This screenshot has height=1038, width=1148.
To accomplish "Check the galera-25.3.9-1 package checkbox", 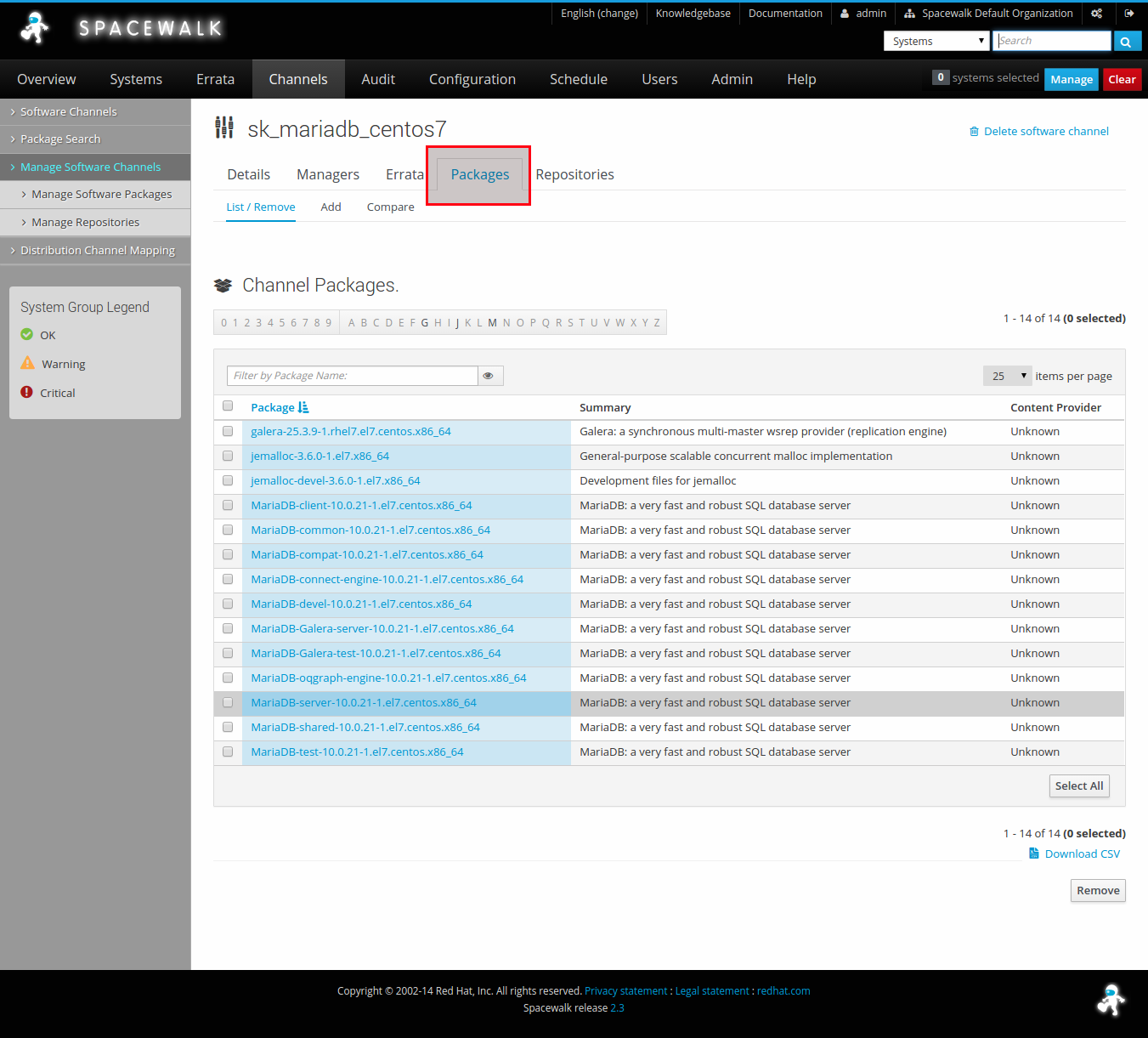I will coord(228,431).
